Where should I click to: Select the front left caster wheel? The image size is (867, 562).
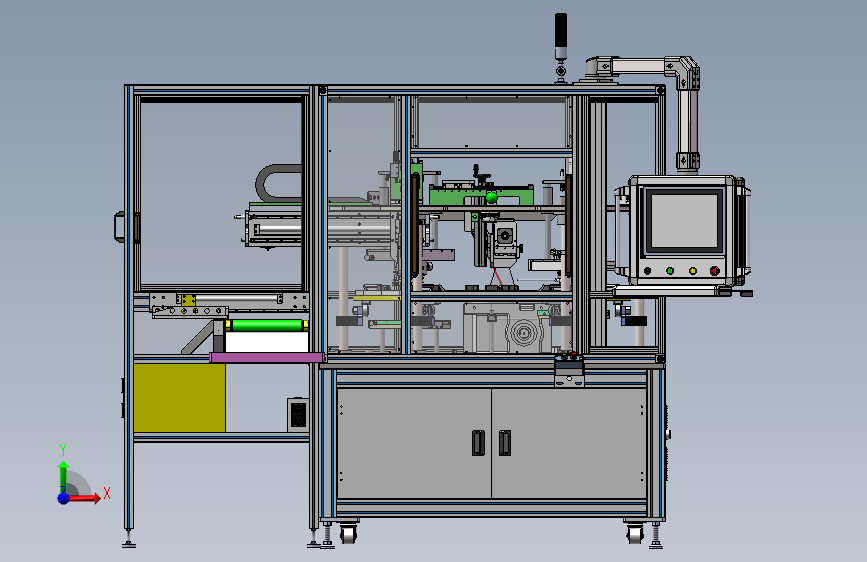click(348, 534)
